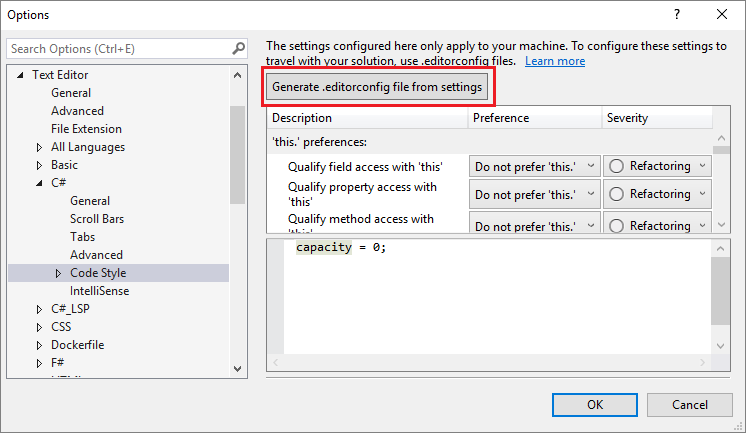
Task: Expand the All Languages node
Action: click(x=39, y=148)
